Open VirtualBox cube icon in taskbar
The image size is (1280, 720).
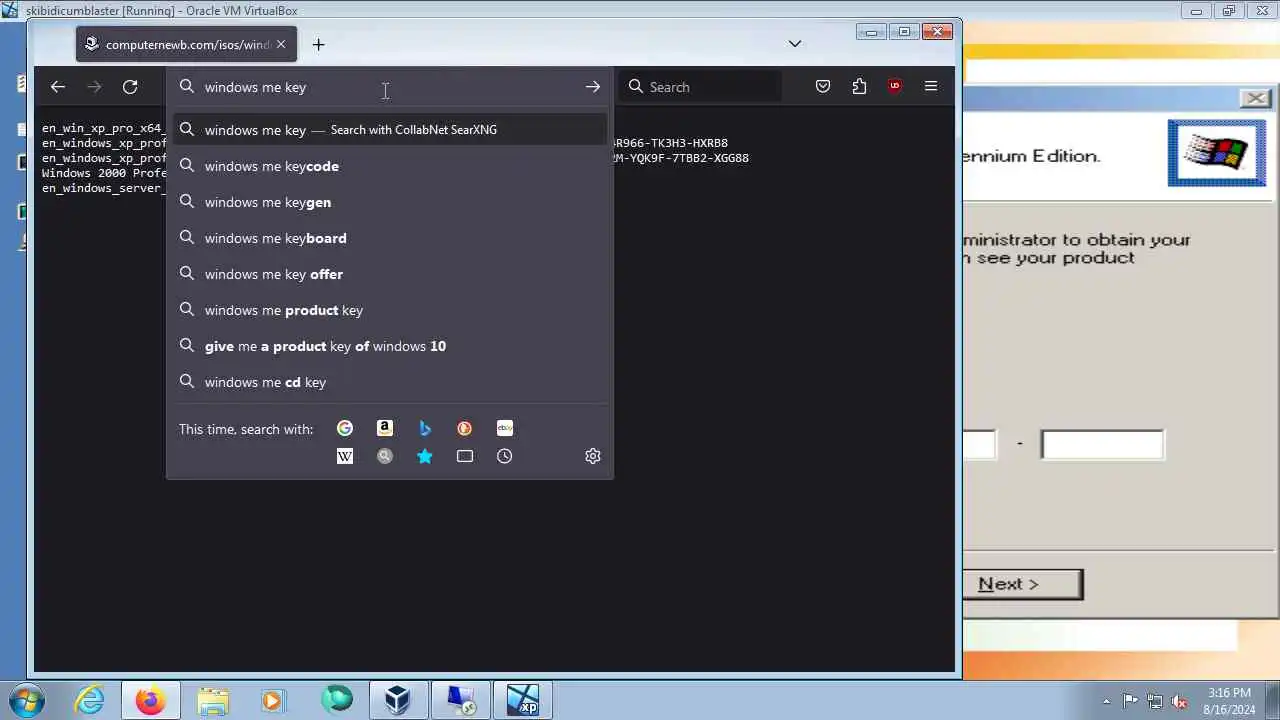[398, 700]
